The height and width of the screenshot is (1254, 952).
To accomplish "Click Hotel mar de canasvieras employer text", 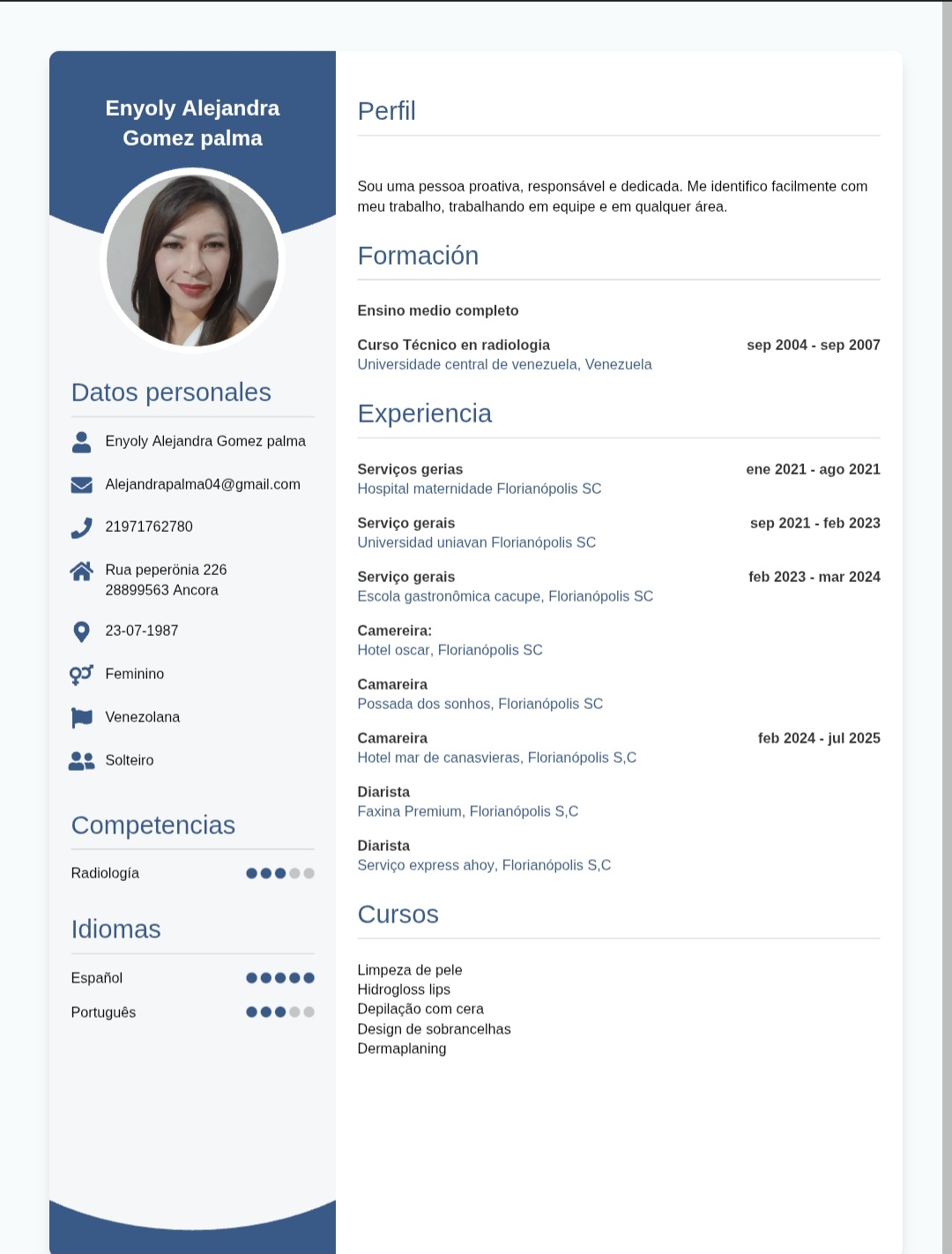I will (x=496, y=758).
